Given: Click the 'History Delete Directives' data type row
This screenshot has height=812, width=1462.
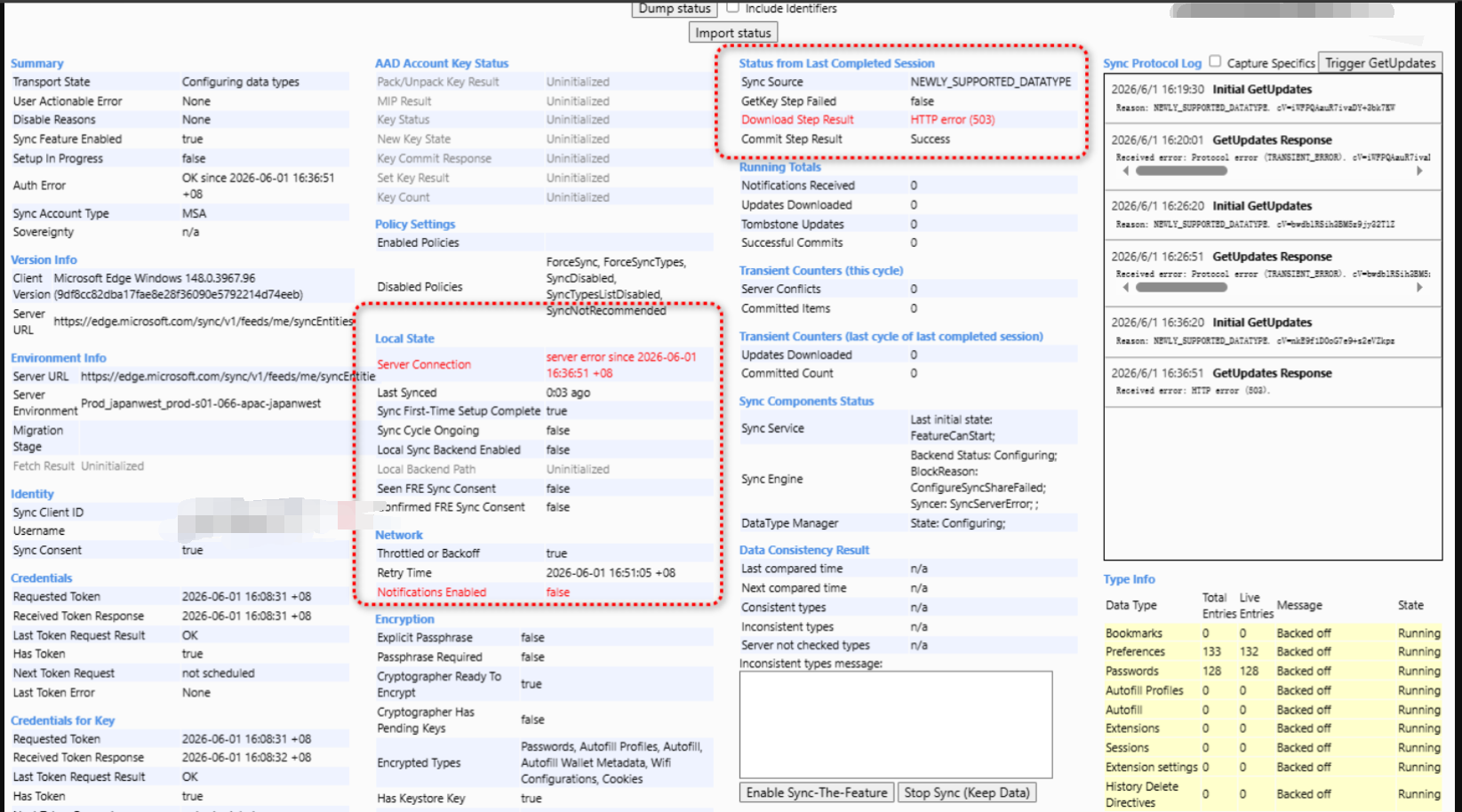Looking at the screenshot, I should click(1273, 794).
